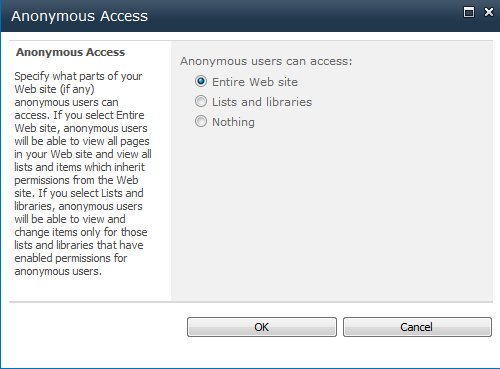Maximize the Anonymous Access dialog
The height and width of the screenshot is (369, 500).
coord(469,12)
